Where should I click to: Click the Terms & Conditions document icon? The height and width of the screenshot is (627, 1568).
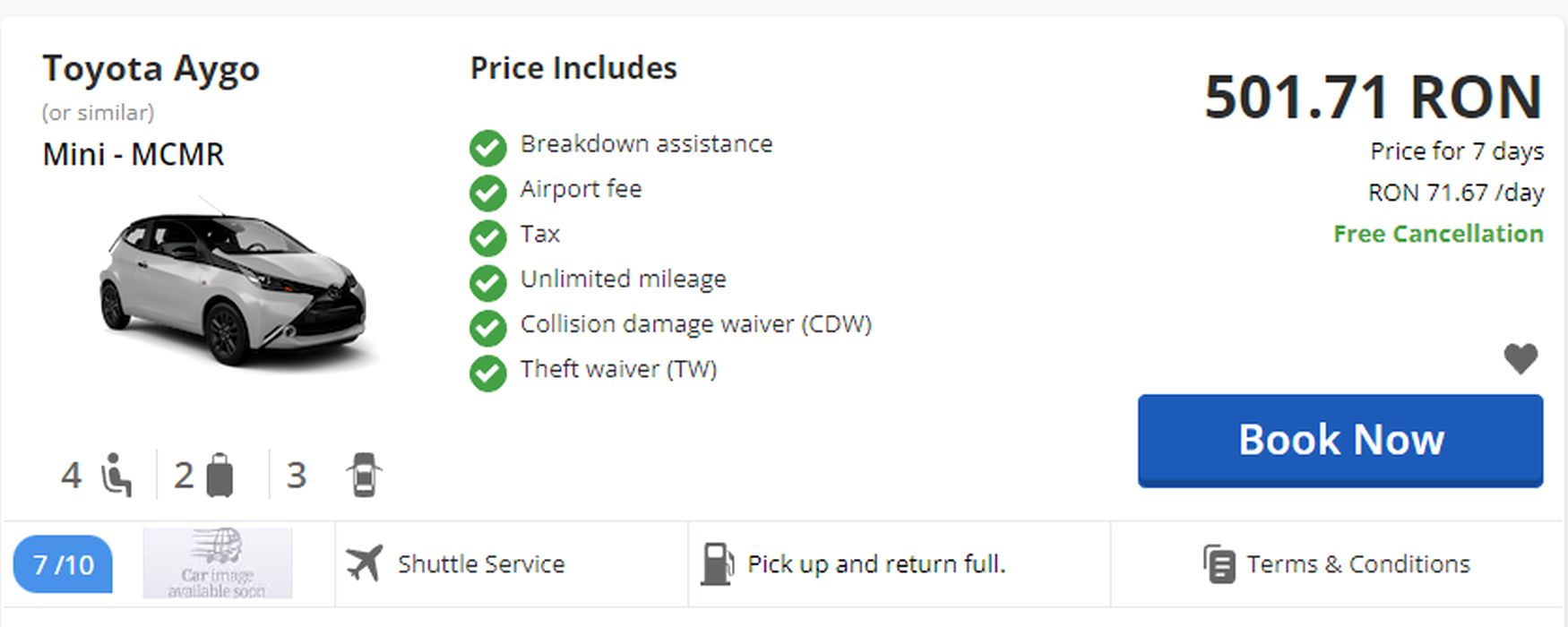[x=1219, y=564]
